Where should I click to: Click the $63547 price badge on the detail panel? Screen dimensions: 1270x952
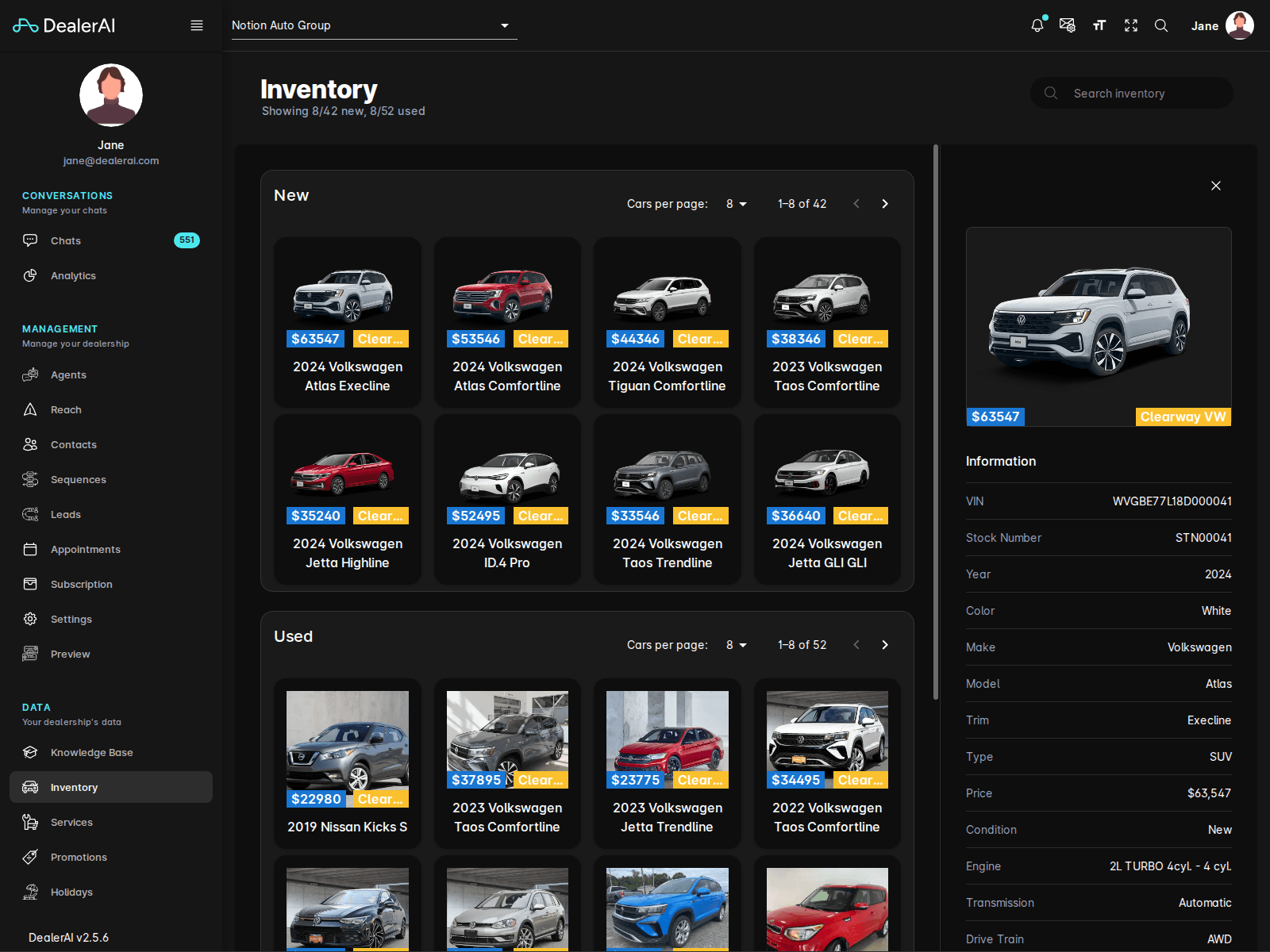995,416
